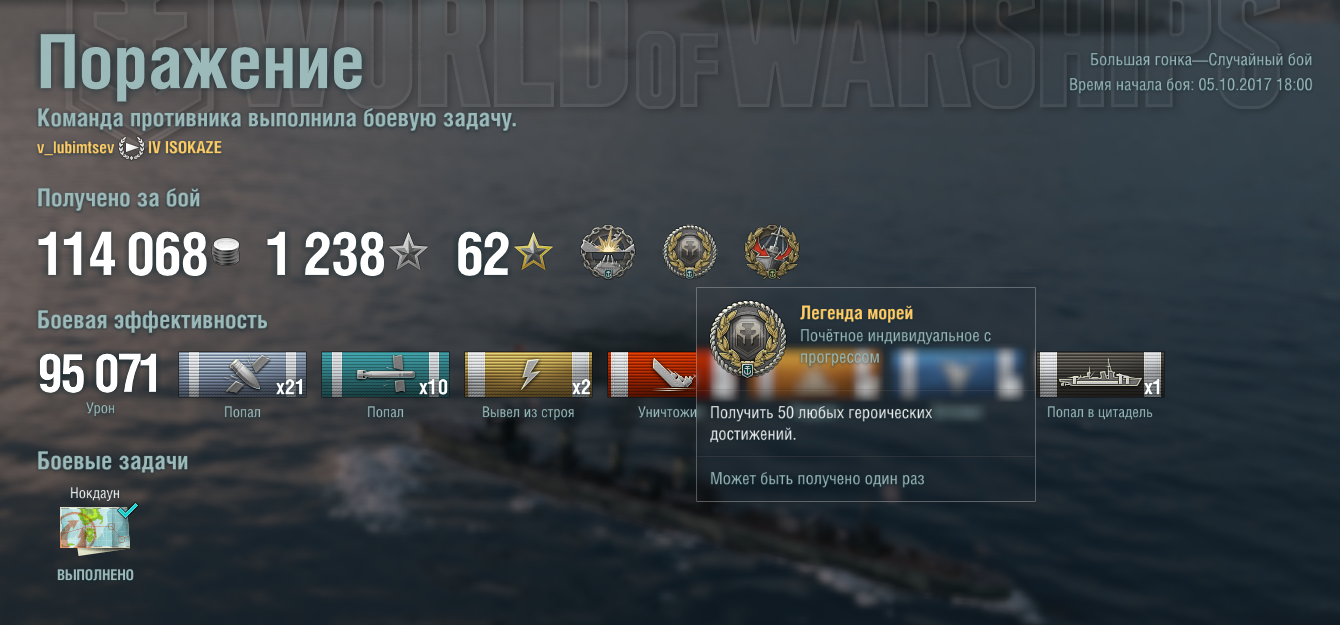Open the Нокдаун combat mission thumbnail
Image resolution: width=1340 pixels, height=625 pixels.
click(94, 529)
